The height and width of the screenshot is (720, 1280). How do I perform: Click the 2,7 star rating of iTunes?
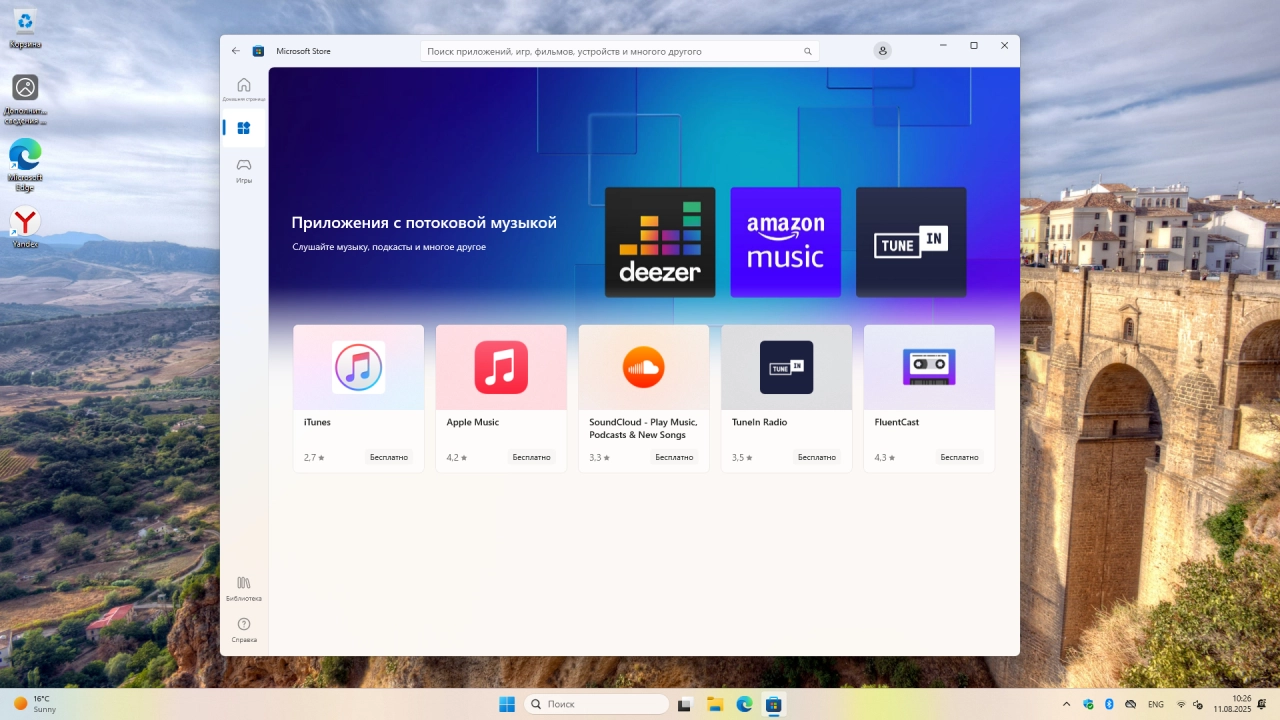tap(314, 458)
